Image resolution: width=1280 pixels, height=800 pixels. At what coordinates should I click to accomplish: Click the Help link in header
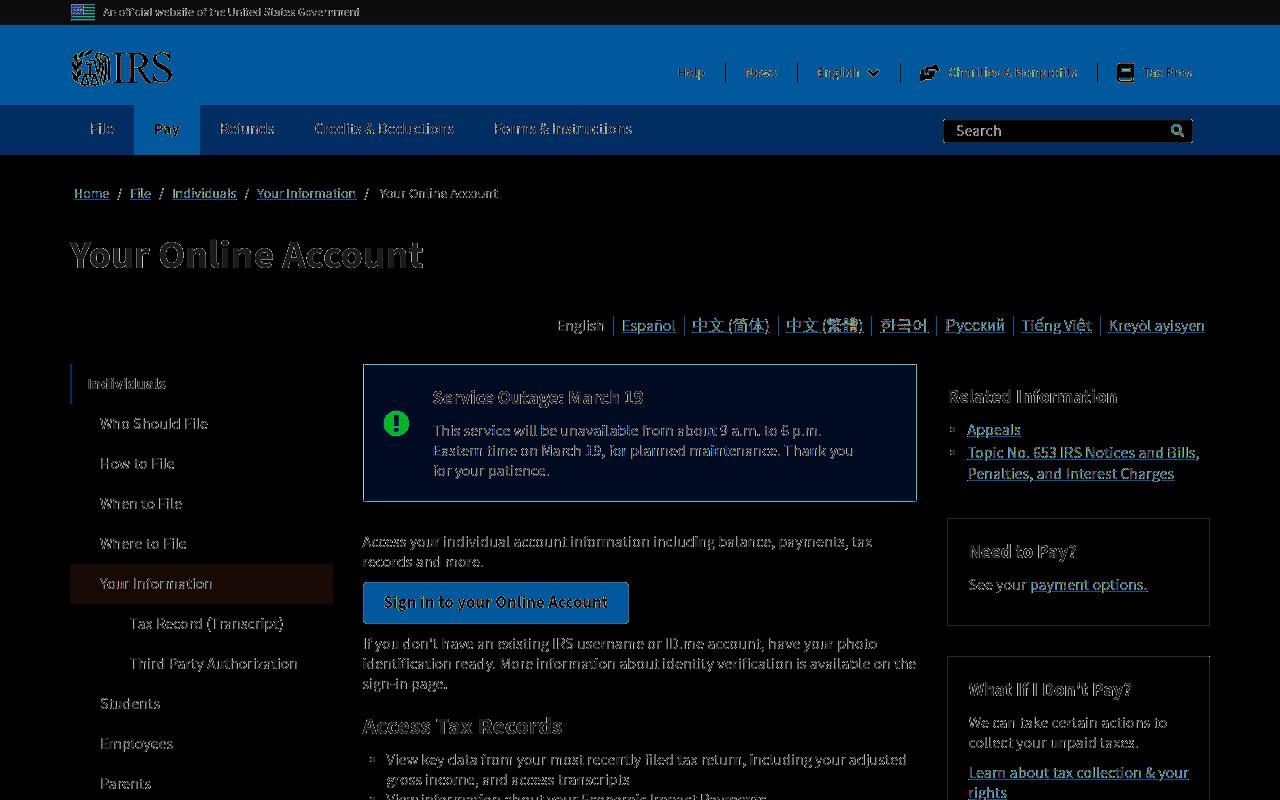(x=691, y=72)
